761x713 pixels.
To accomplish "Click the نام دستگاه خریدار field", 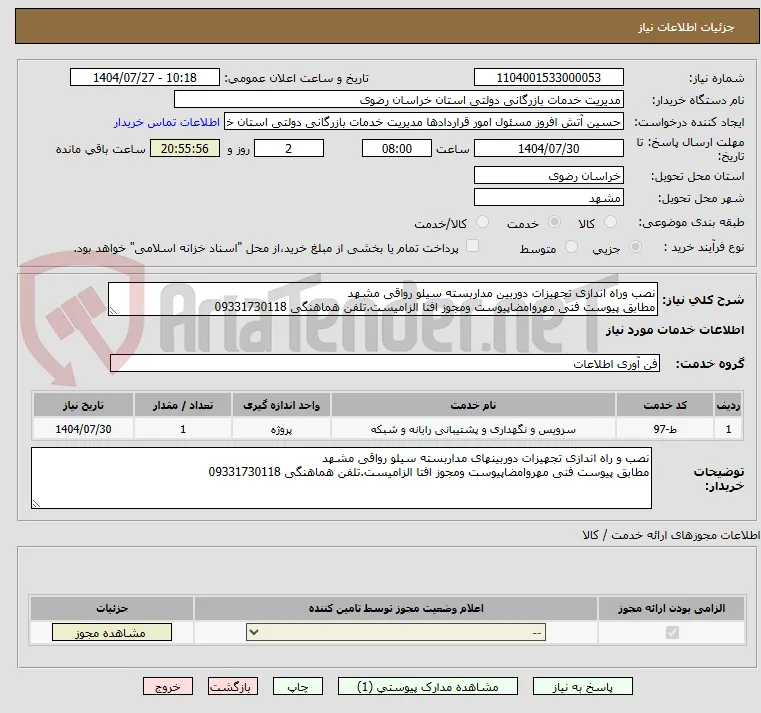I will point(398,100).
